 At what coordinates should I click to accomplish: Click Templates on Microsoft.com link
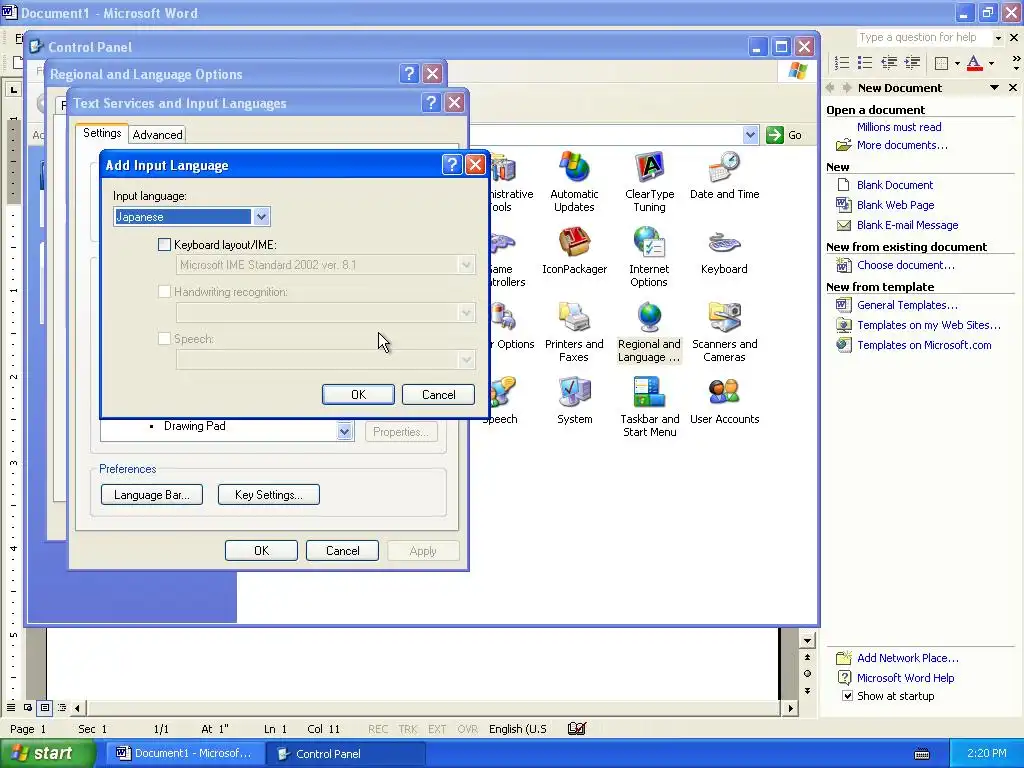pos(923,345)
